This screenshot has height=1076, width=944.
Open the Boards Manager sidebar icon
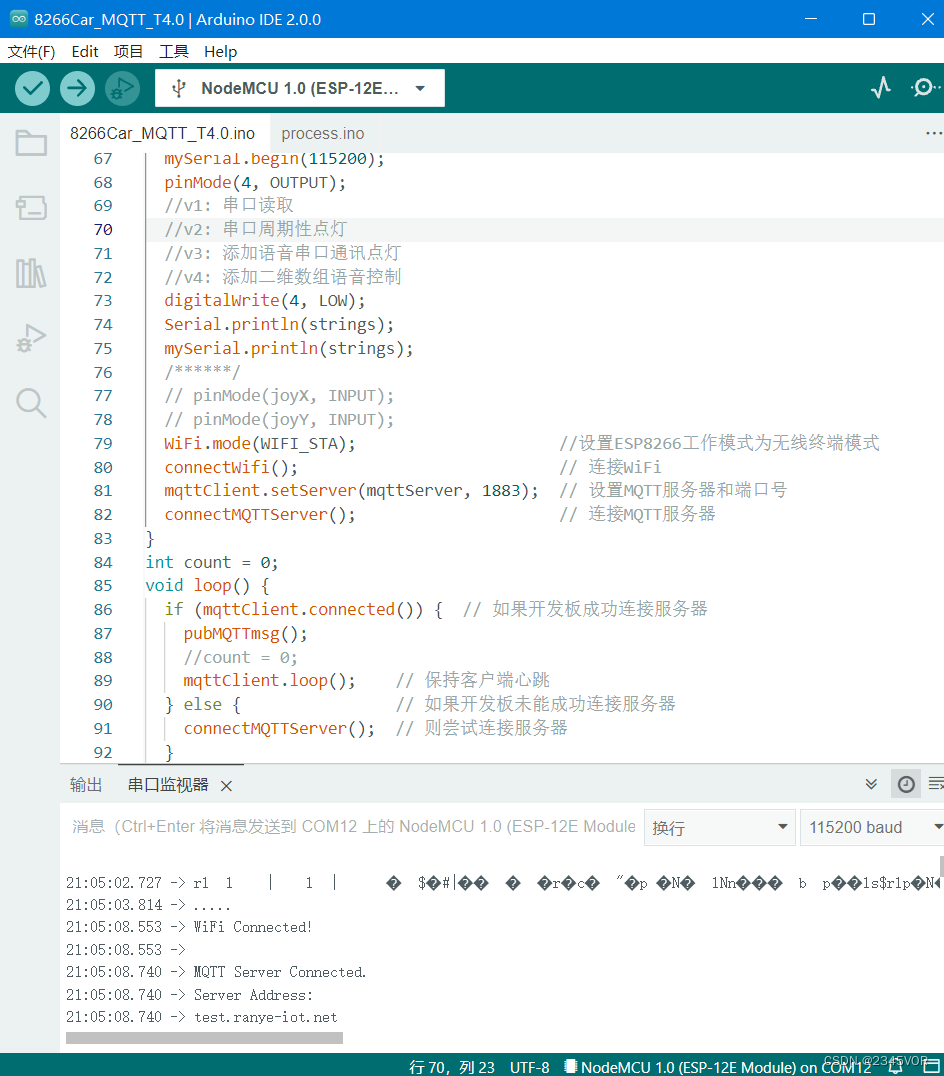tap(31, 208)
